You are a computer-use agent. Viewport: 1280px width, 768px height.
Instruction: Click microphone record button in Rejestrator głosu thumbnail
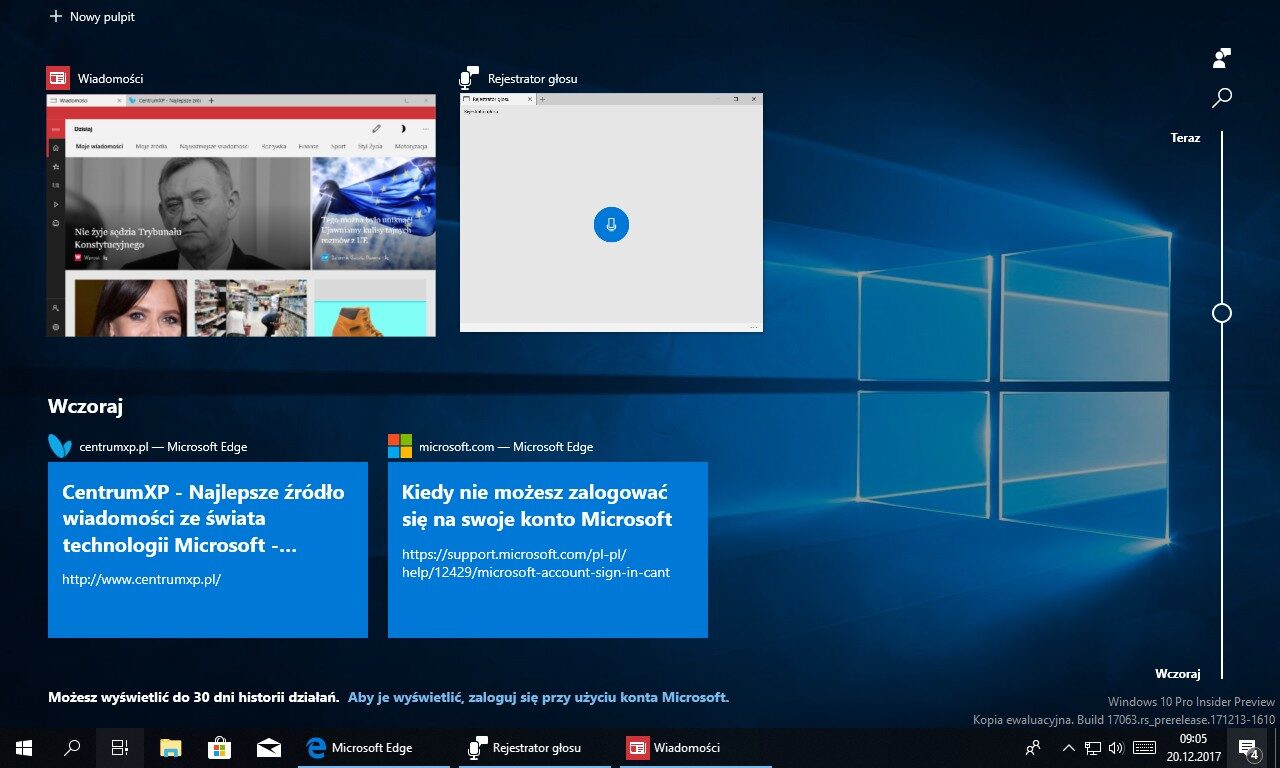(x=611, y=224)
